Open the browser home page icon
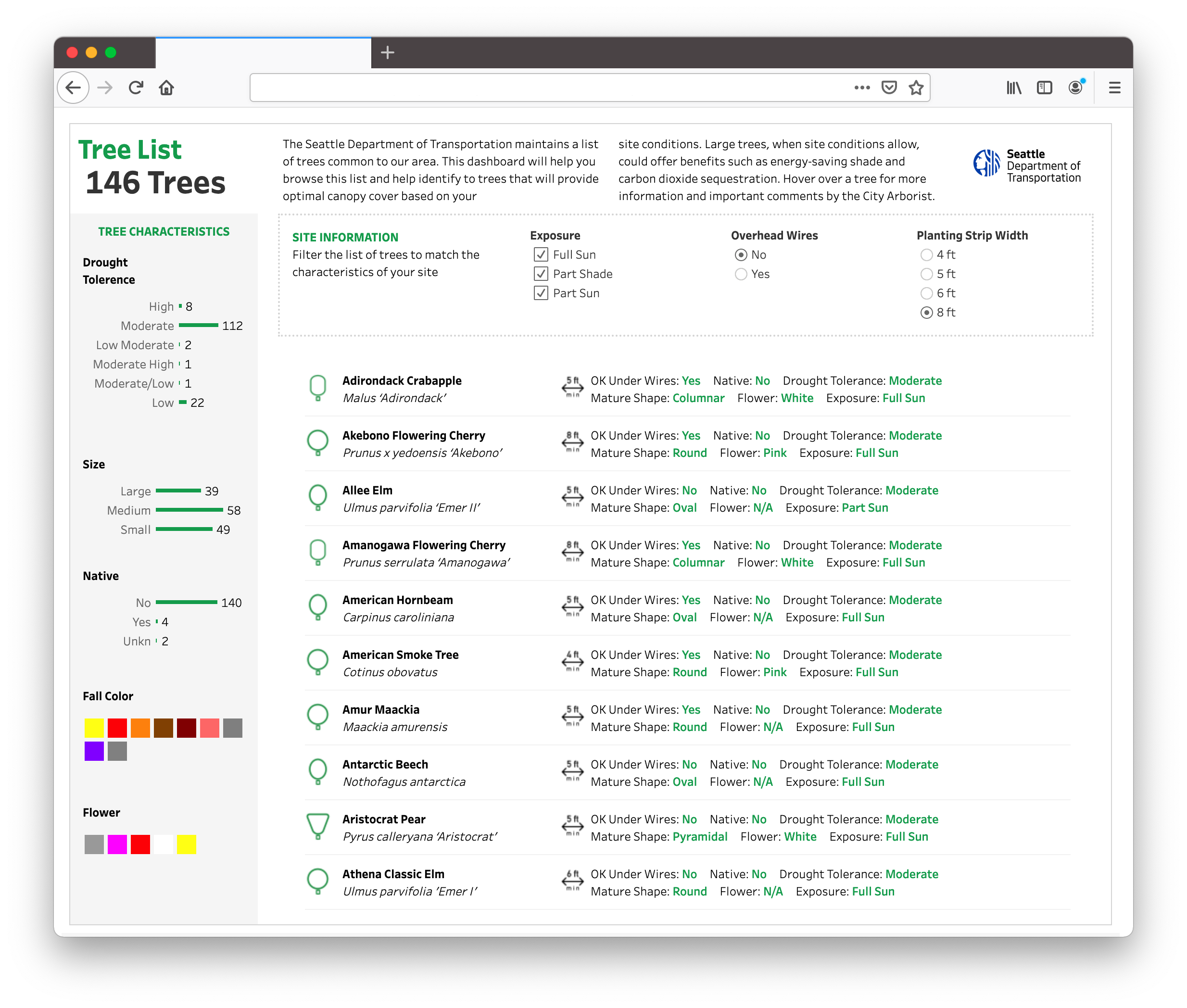This screenshot has width=1187, height=1008. (166, 88)
